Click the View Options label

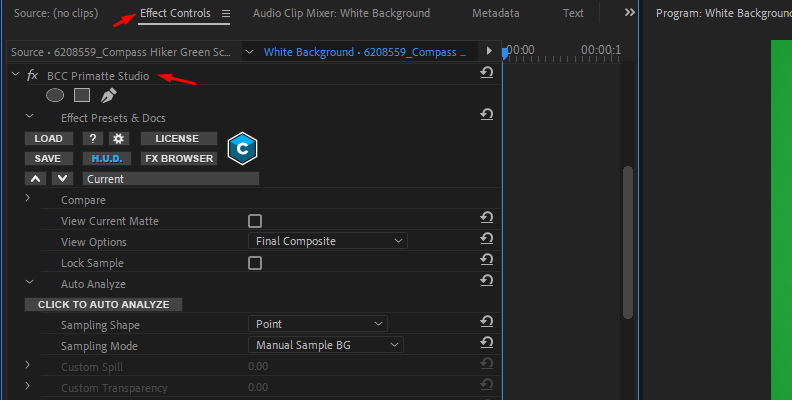(93, 242)
